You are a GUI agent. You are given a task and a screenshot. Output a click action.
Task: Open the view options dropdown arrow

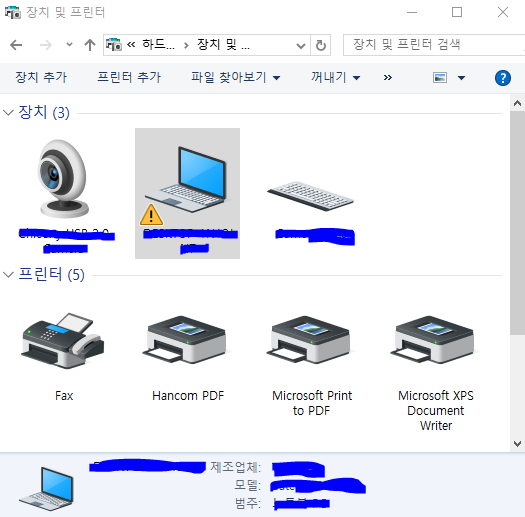coord(461,78)
